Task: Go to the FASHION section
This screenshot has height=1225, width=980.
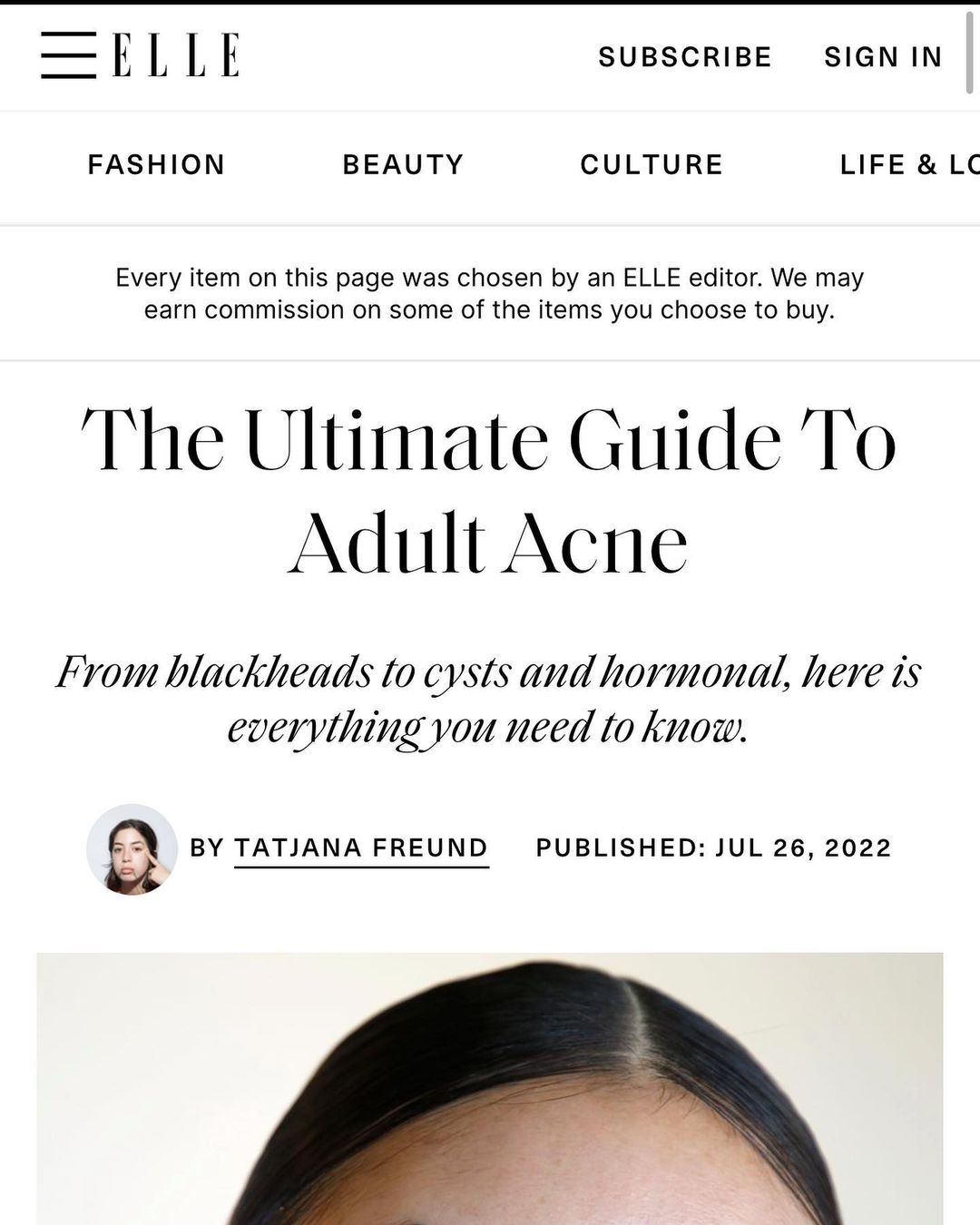Action: 156,164
